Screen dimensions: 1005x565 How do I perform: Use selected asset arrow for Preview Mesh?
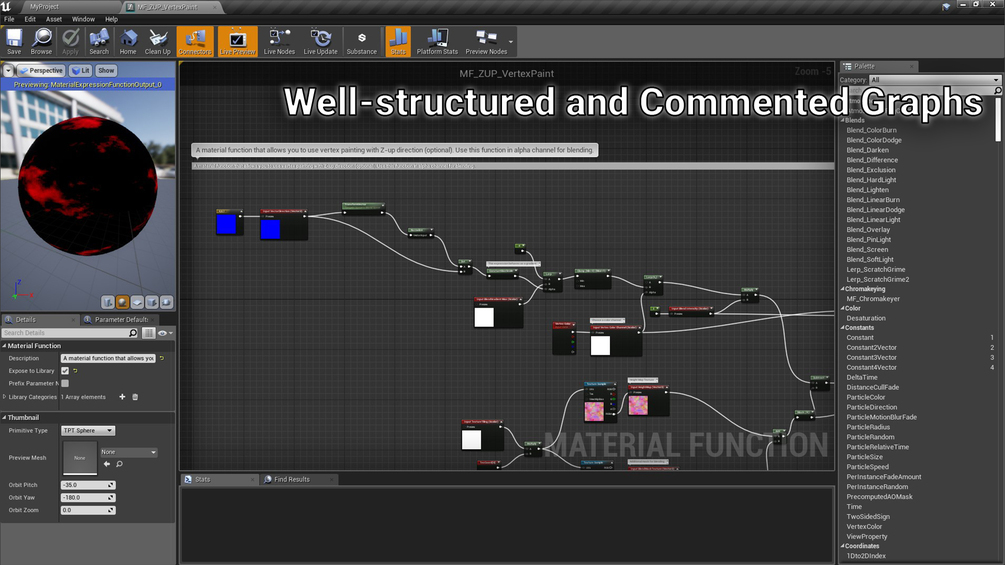(107, 464)
